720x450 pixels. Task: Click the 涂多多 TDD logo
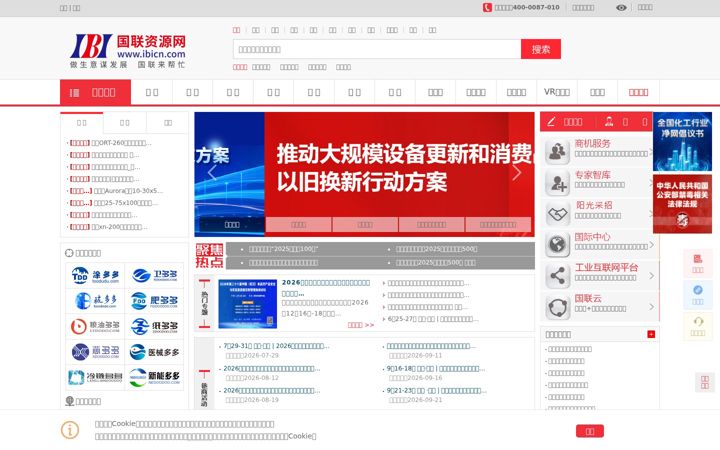95,275
